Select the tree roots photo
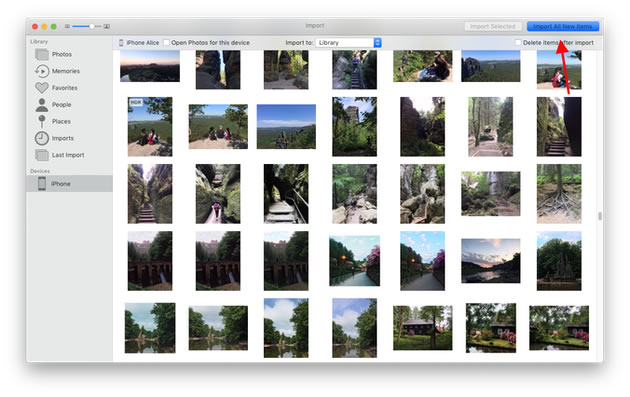The height and width of the screenshot is (397, 630). 559,194
